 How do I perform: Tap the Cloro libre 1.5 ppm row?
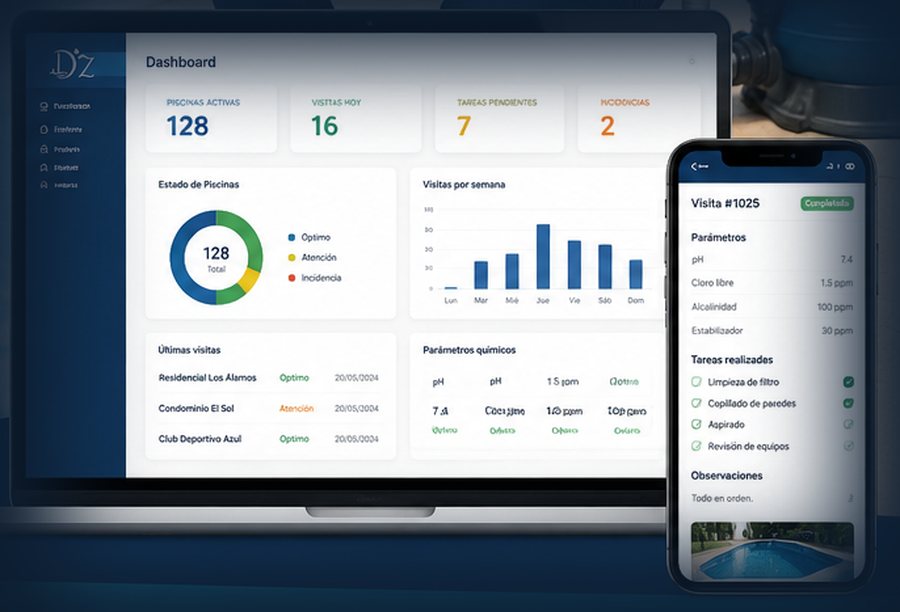[x=772, y=283]
